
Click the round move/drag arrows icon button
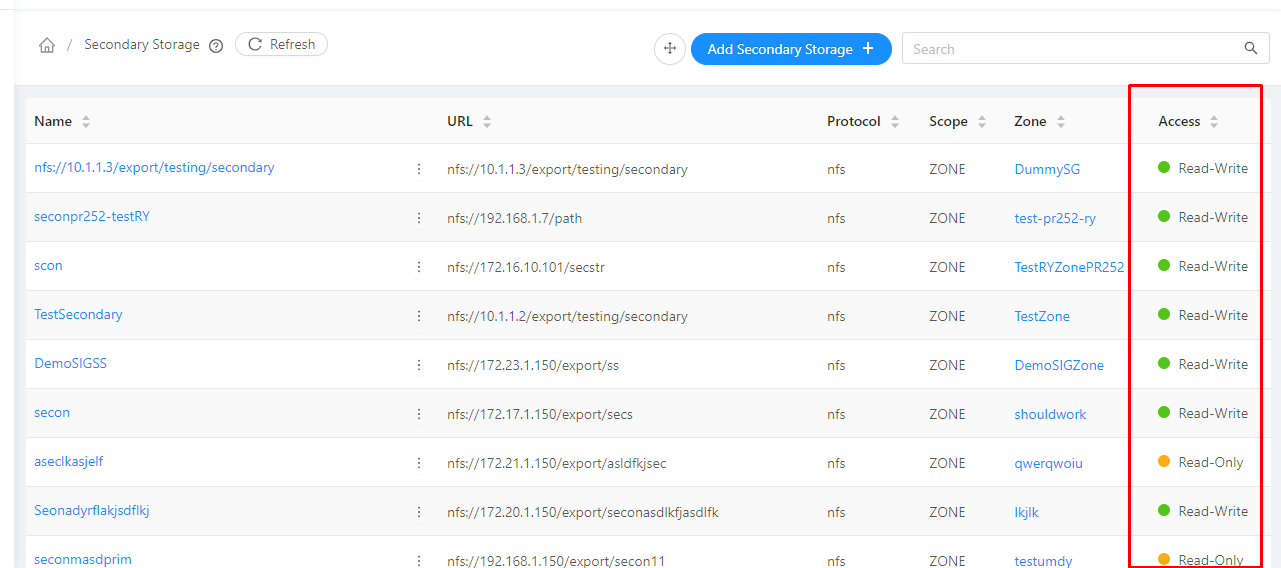tap(670, 49)
